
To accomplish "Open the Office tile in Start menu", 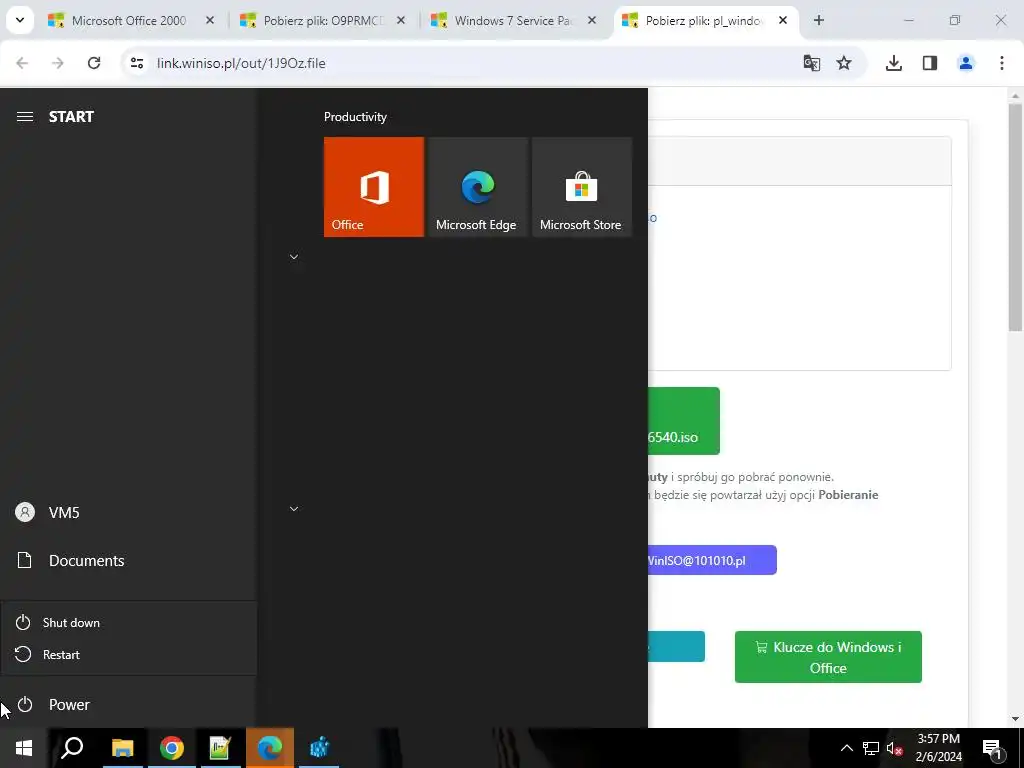I will tap(374, 187).
